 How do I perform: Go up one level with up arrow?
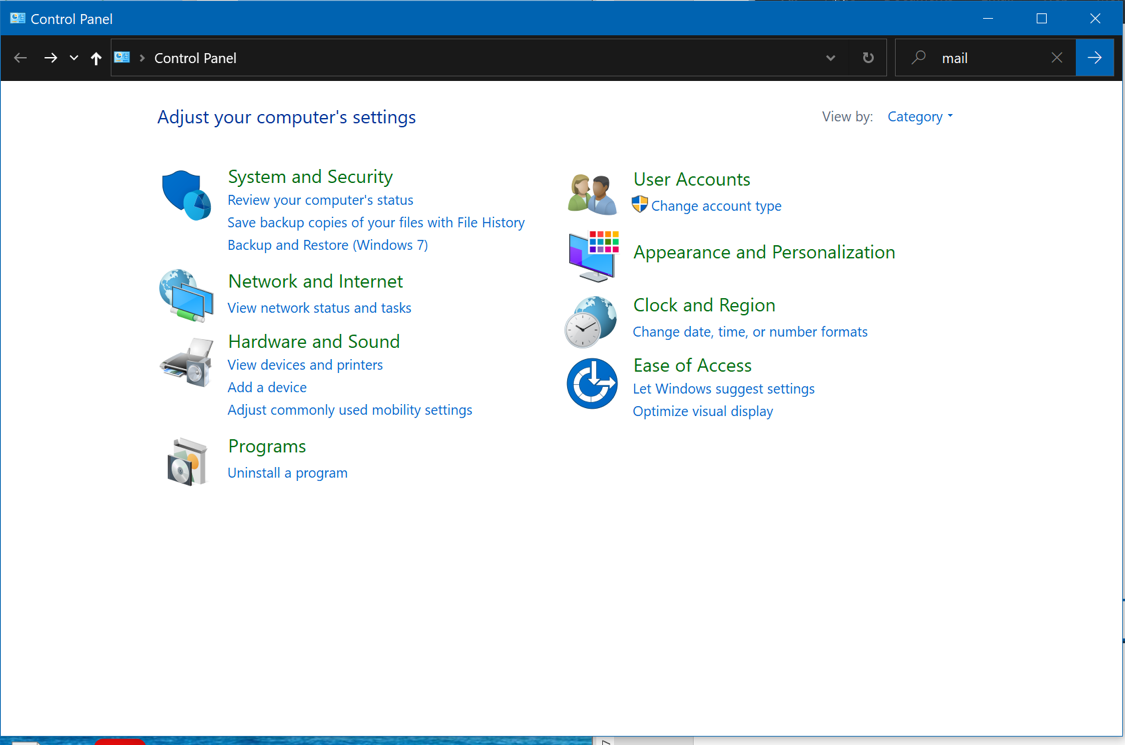click(x=96, y=58)
